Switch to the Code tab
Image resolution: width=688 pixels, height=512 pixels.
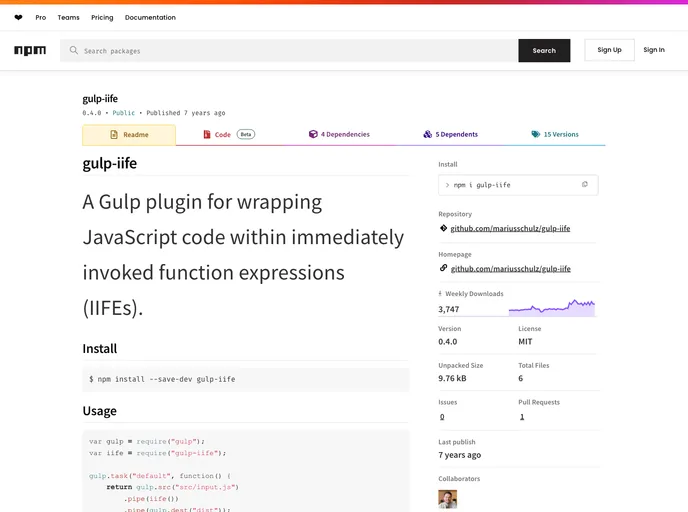[x=229, y=134]
